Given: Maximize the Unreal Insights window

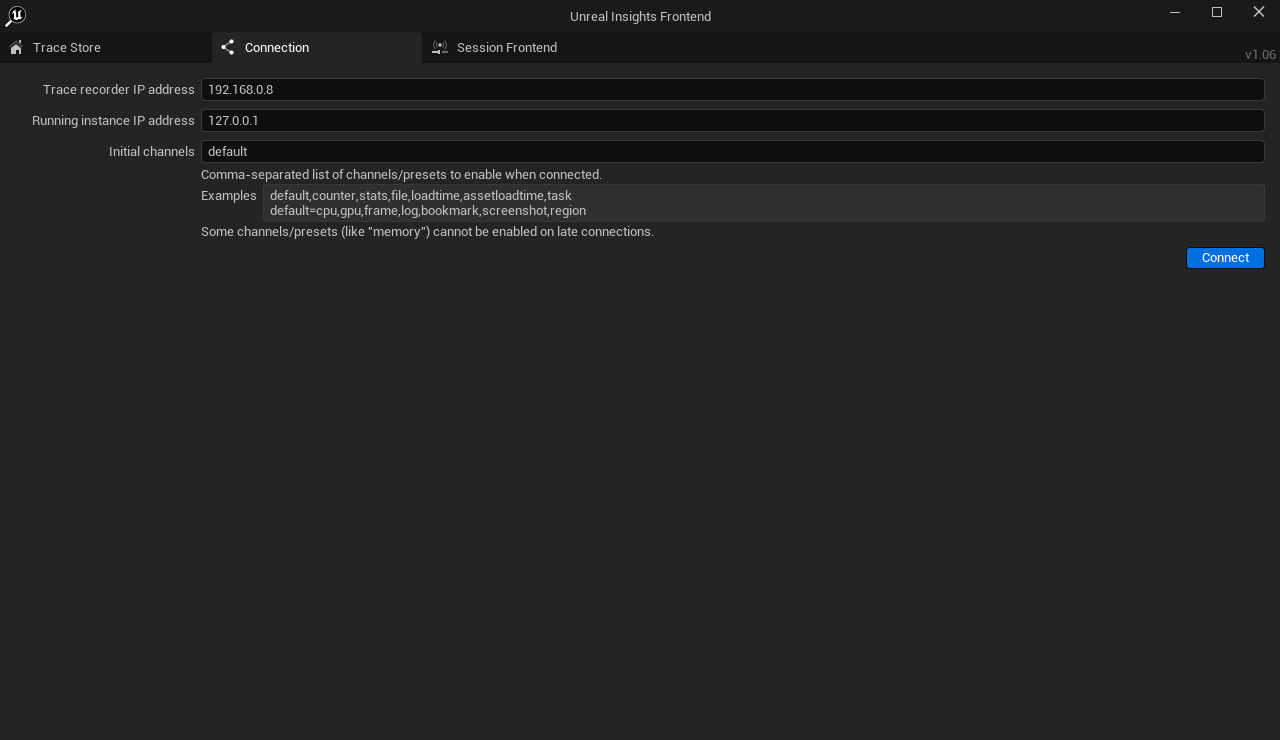Looking at the screenshot, I should [1217, 12].
